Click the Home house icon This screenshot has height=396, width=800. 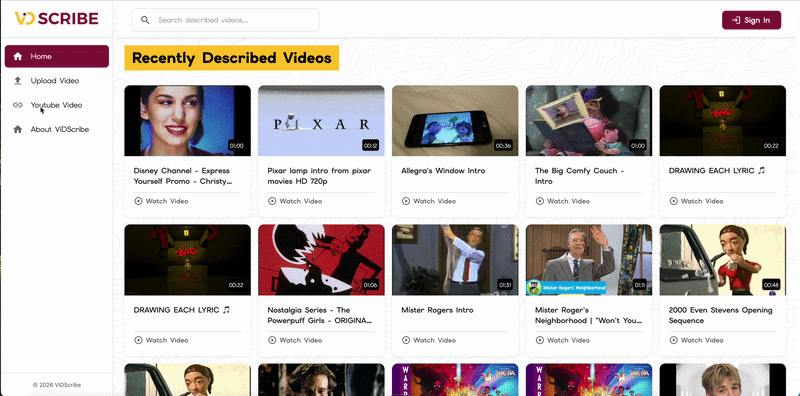pos(18,56)
